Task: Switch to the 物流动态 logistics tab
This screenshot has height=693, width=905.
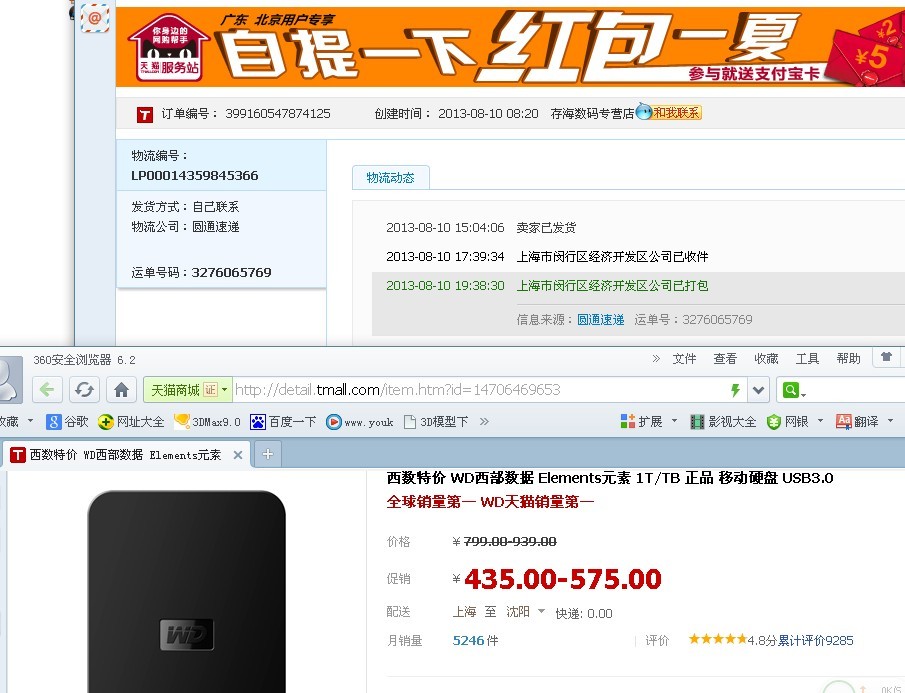Action: click(391, 177)
